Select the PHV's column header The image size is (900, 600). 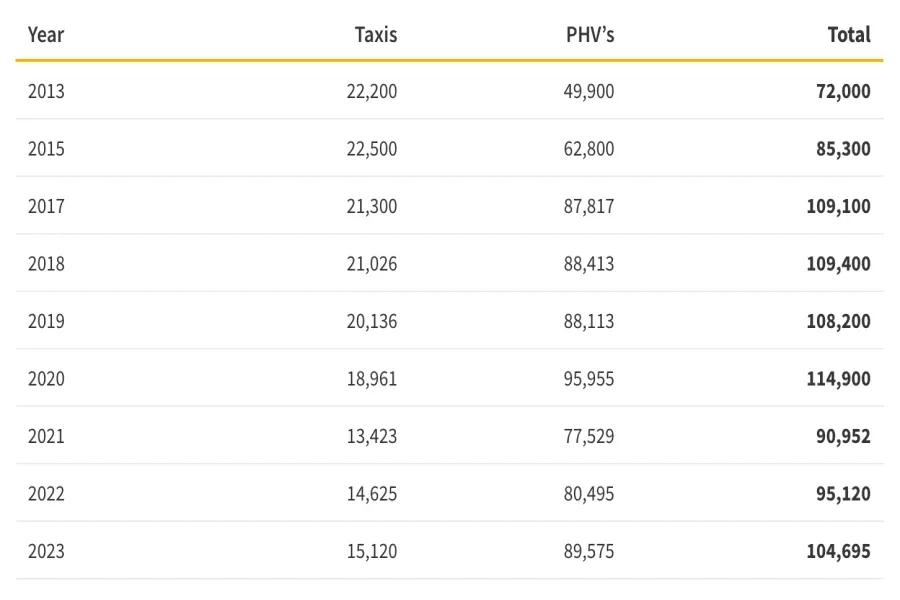(x=590, y=35)
